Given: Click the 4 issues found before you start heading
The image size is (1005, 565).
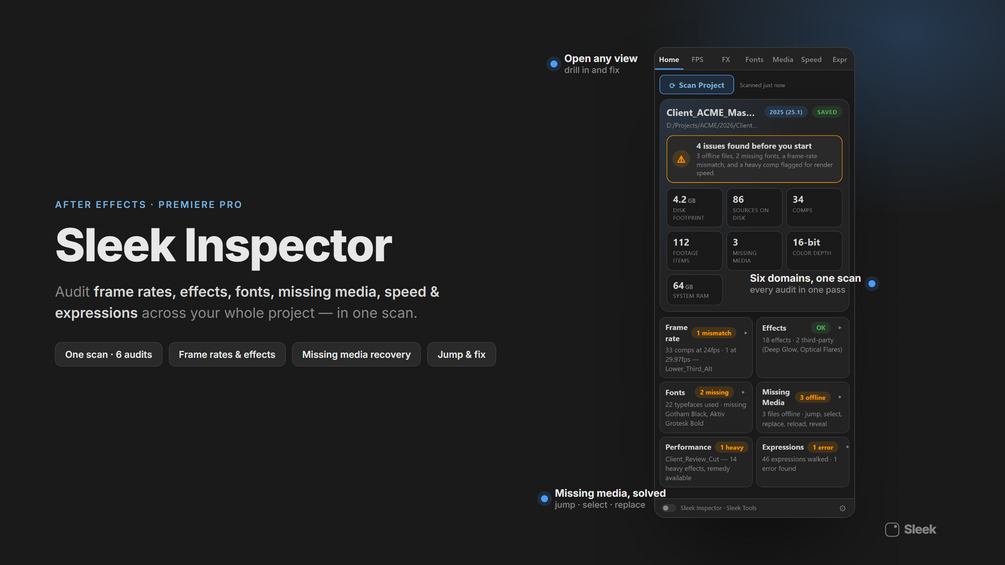Looking at the screenshot, I should click(x=754, y=146).
